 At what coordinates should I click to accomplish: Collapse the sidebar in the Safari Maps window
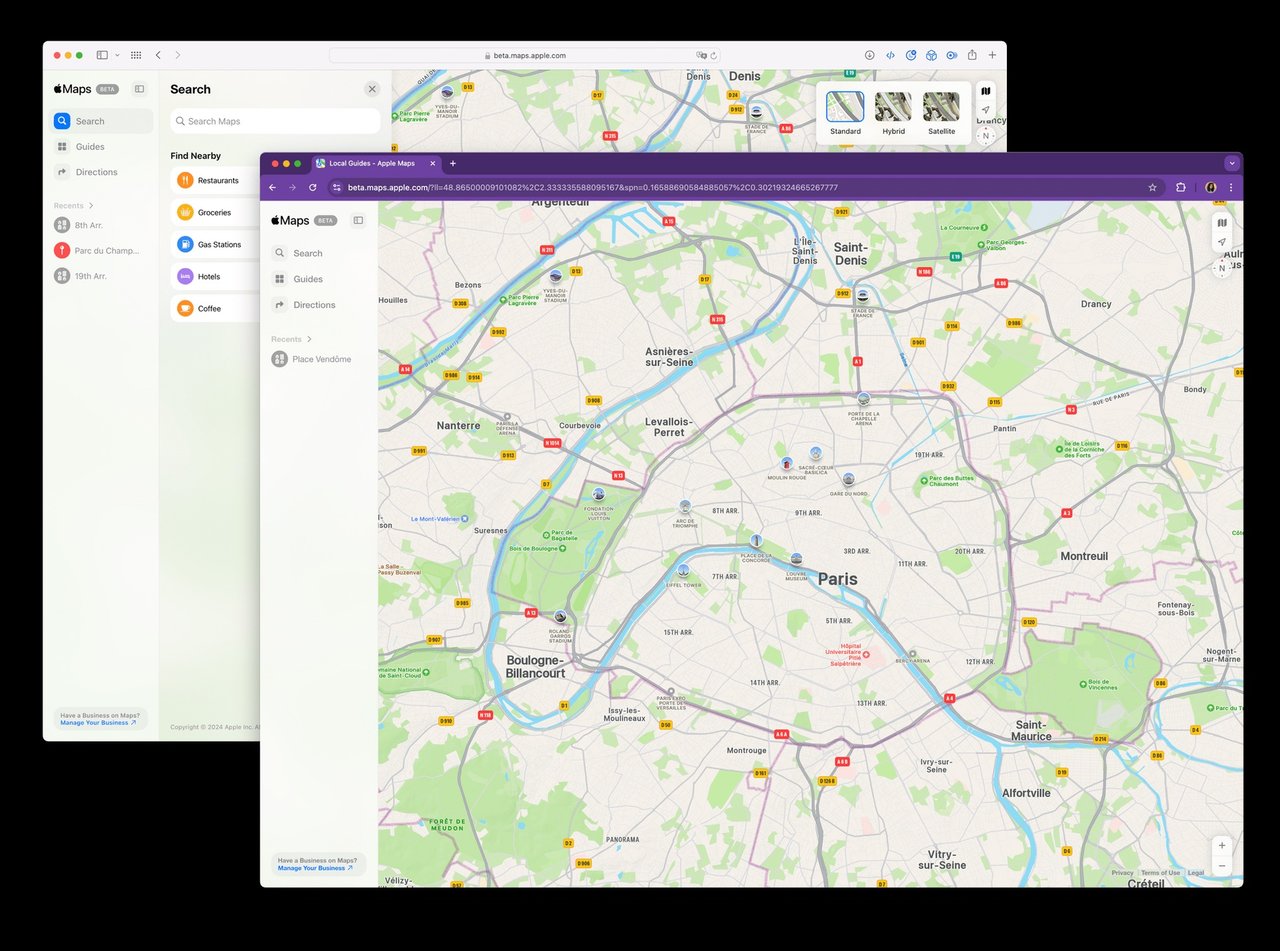pos(140,89)
